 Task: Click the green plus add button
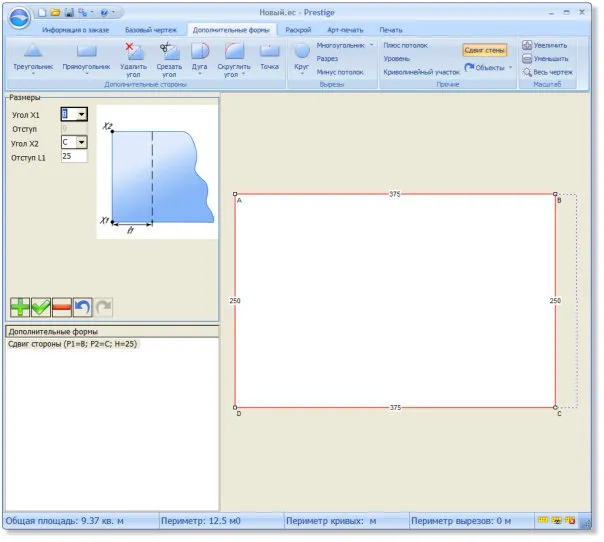pos(20,307)
